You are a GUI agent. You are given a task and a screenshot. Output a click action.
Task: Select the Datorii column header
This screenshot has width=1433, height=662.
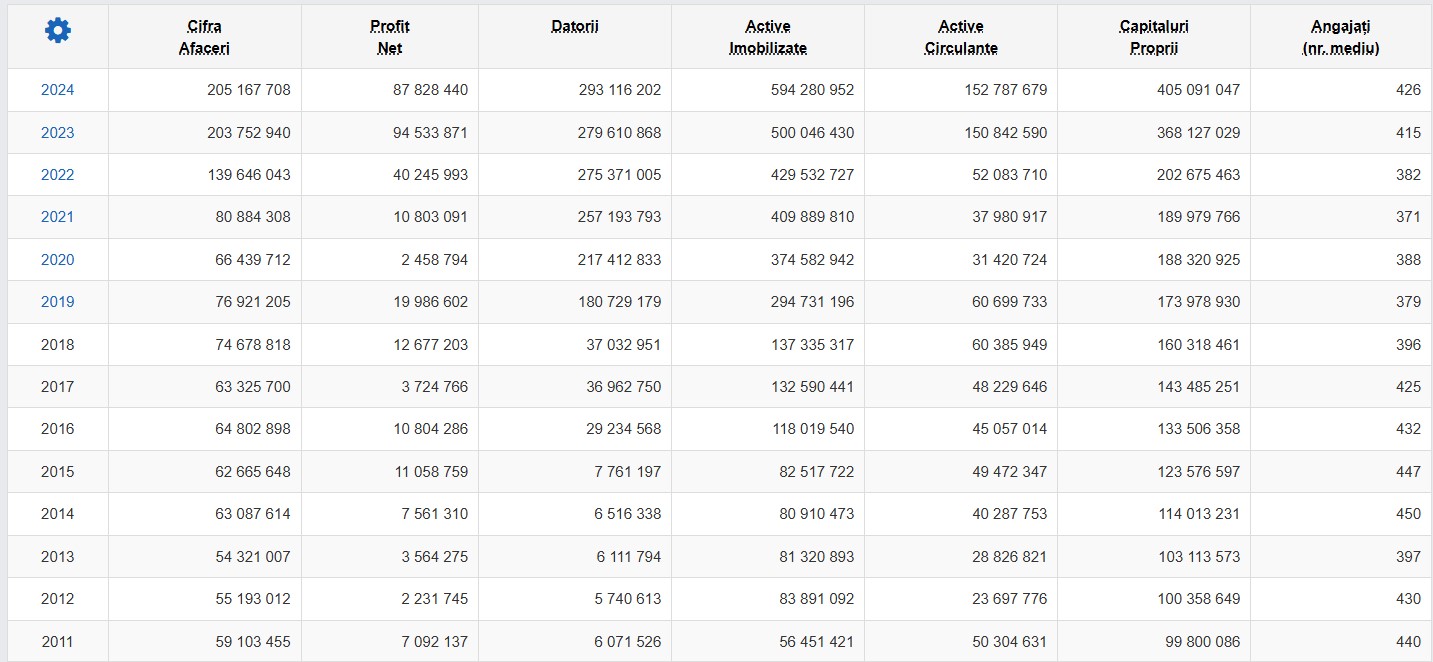(x=574, y=27)
